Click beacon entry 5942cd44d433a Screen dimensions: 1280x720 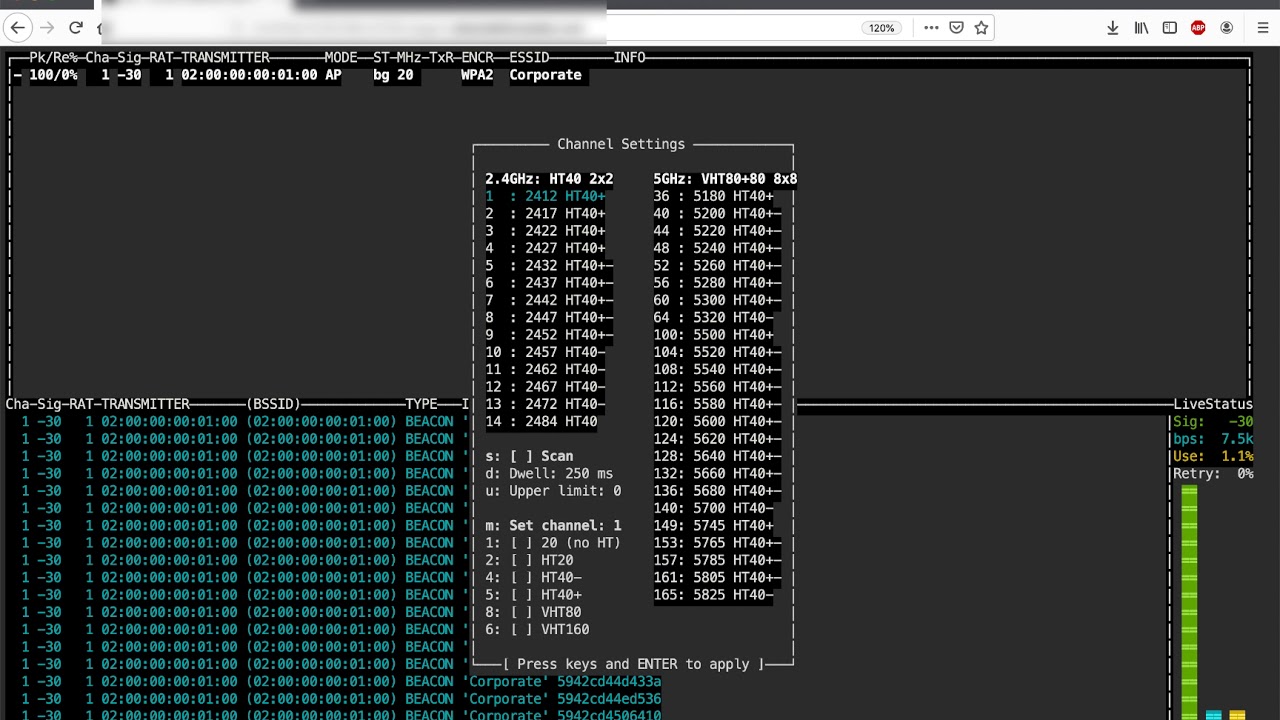pos(609,681)
